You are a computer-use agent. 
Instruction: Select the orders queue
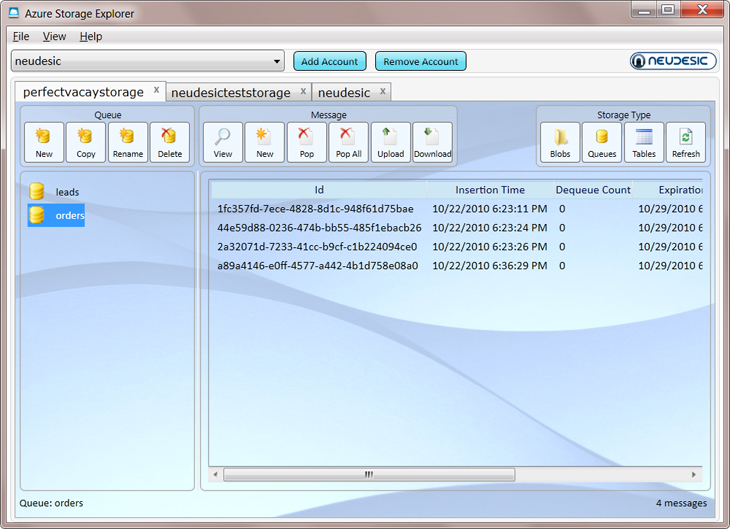[x=56, y=215]
